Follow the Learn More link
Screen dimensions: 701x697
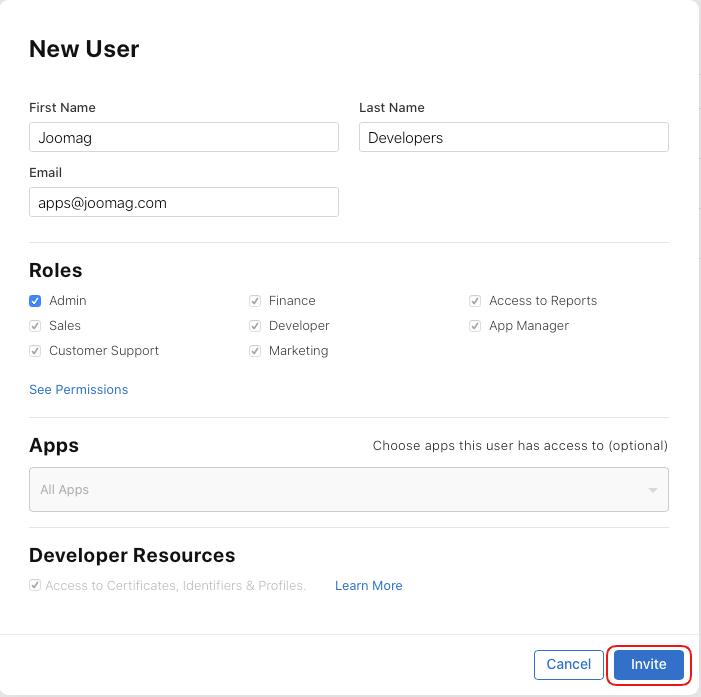368,586
